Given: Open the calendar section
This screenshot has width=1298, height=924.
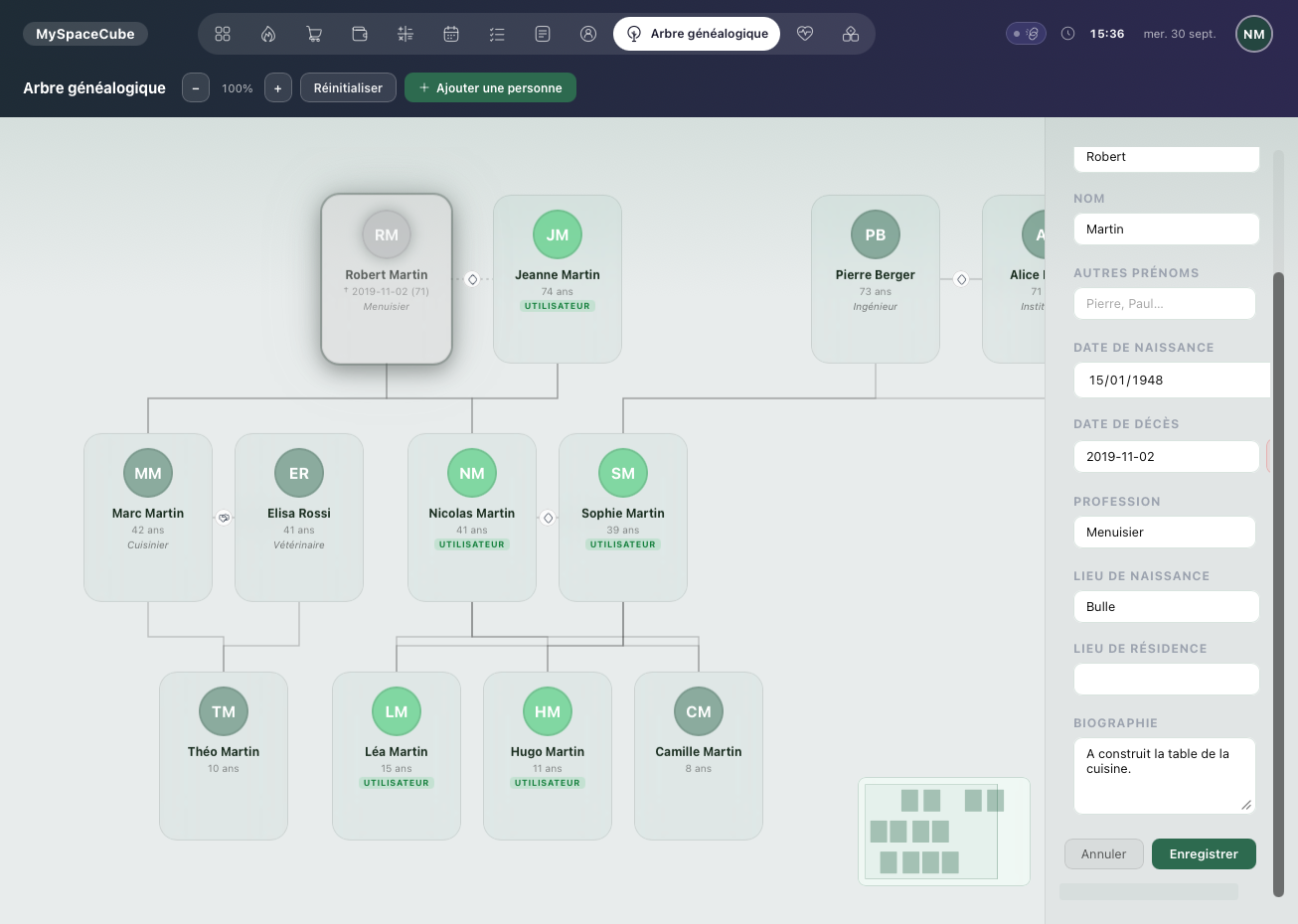Looking at the screenshot, I should click(451, 34).
